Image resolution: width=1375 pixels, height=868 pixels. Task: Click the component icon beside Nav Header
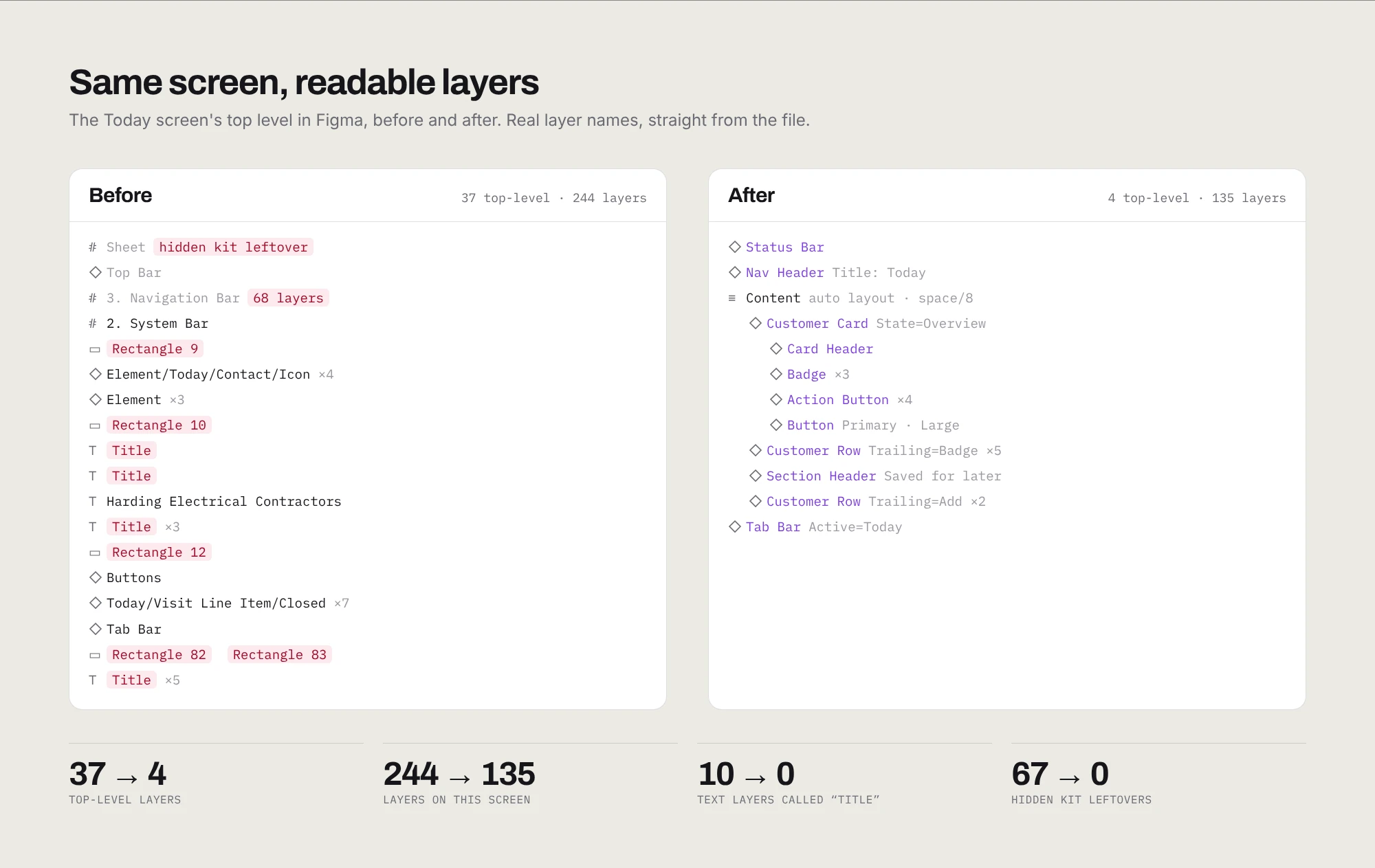[x=735, y=273]
